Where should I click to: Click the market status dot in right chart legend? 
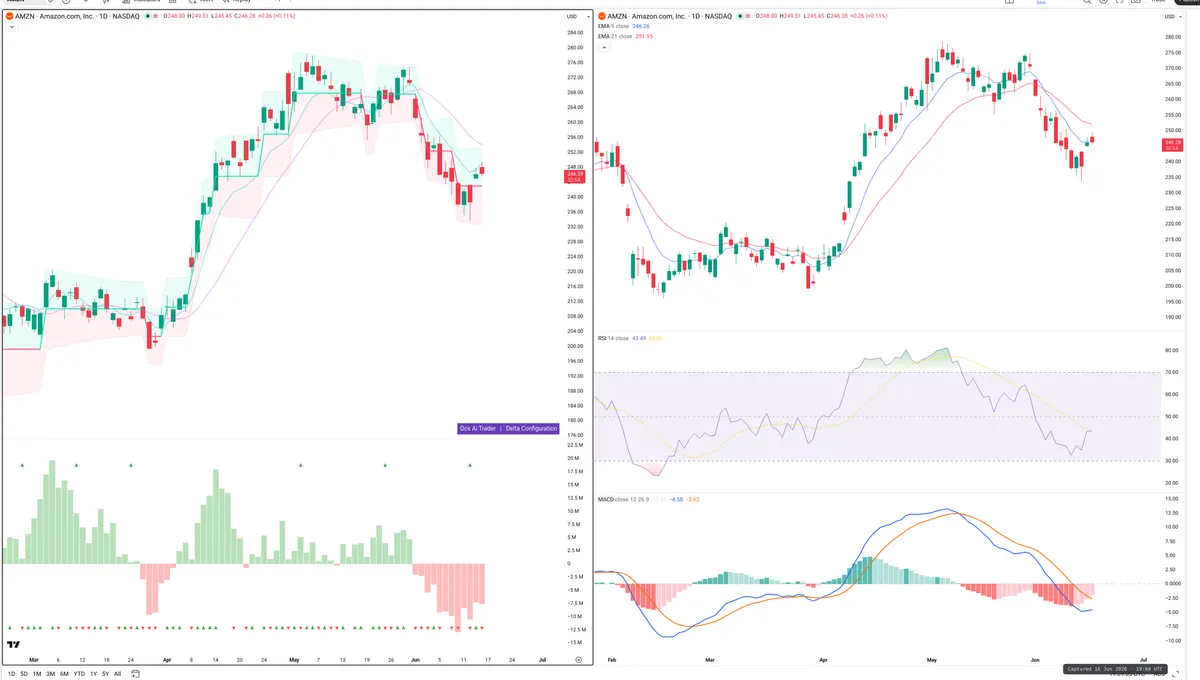pos(740,16)
